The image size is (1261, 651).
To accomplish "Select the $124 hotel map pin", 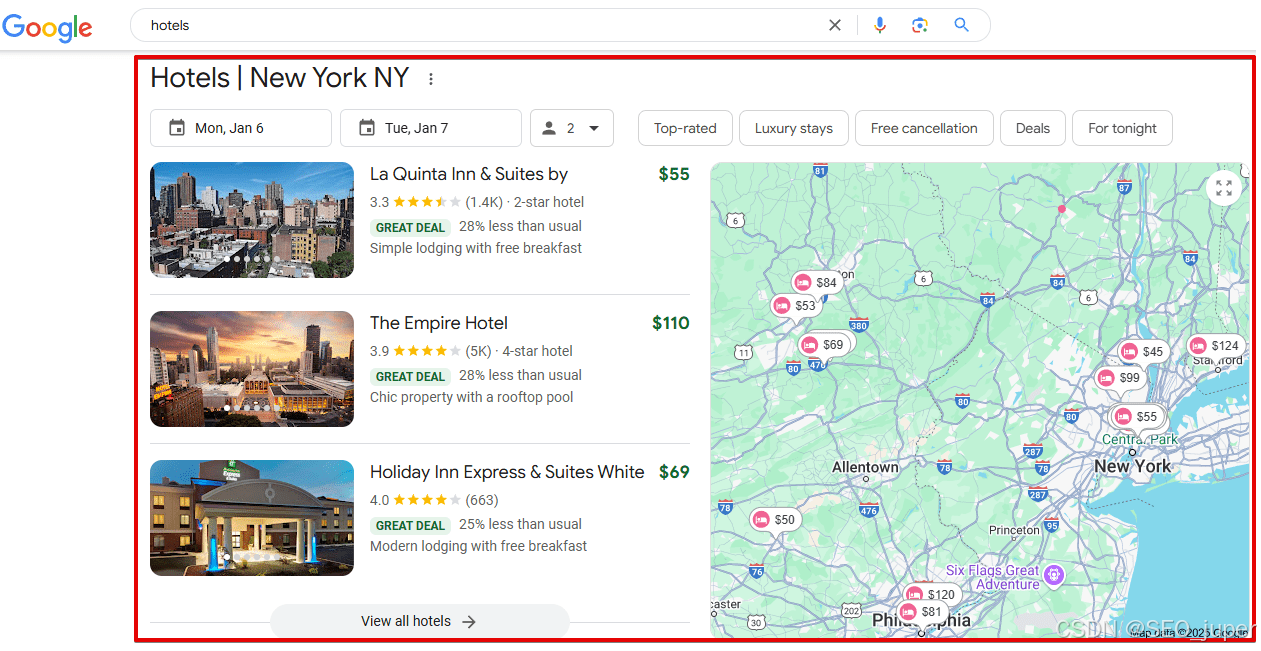I will (1215, 346).
